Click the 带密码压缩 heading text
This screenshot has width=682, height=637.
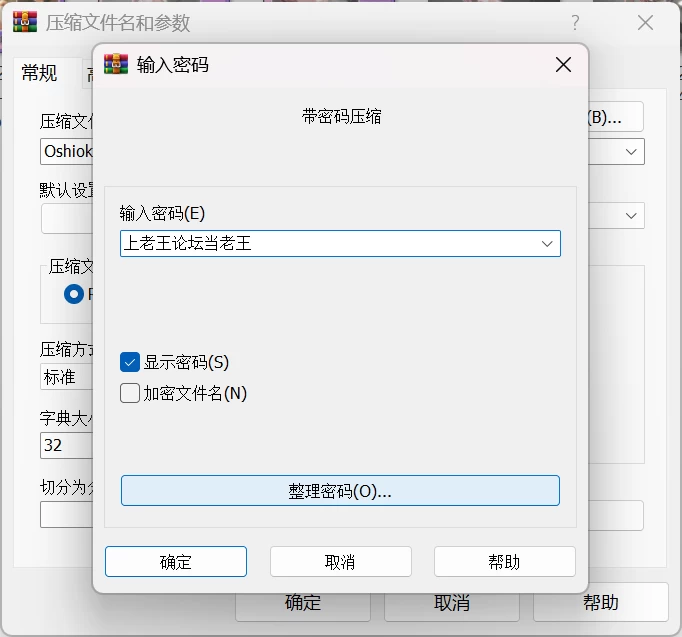tap(341, 117)
